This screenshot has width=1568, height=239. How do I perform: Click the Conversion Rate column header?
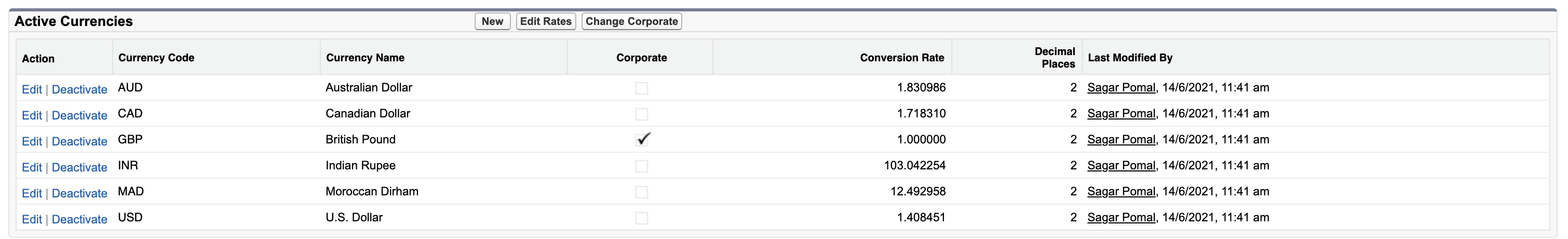[901, 58]
